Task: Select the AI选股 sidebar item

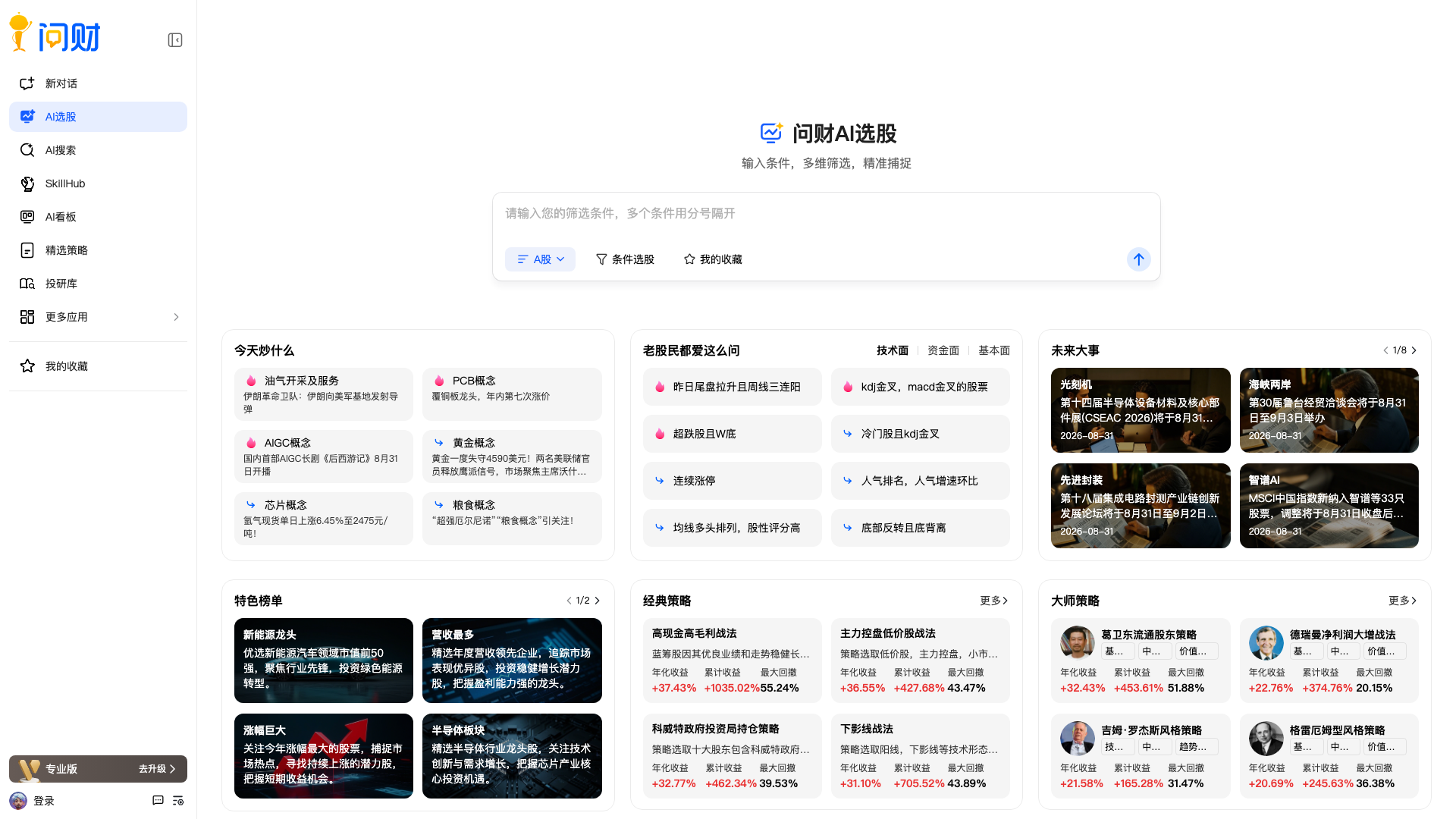Action: 98,117
